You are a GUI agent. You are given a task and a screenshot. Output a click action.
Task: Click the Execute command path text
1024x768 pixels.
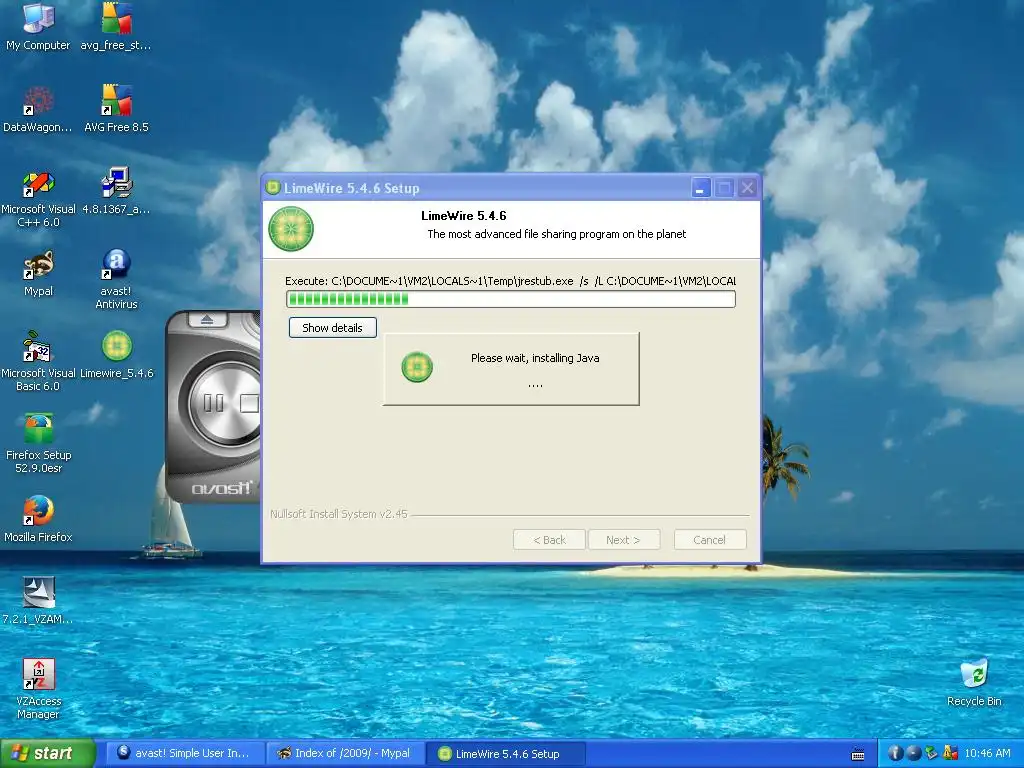coord(511,281)
